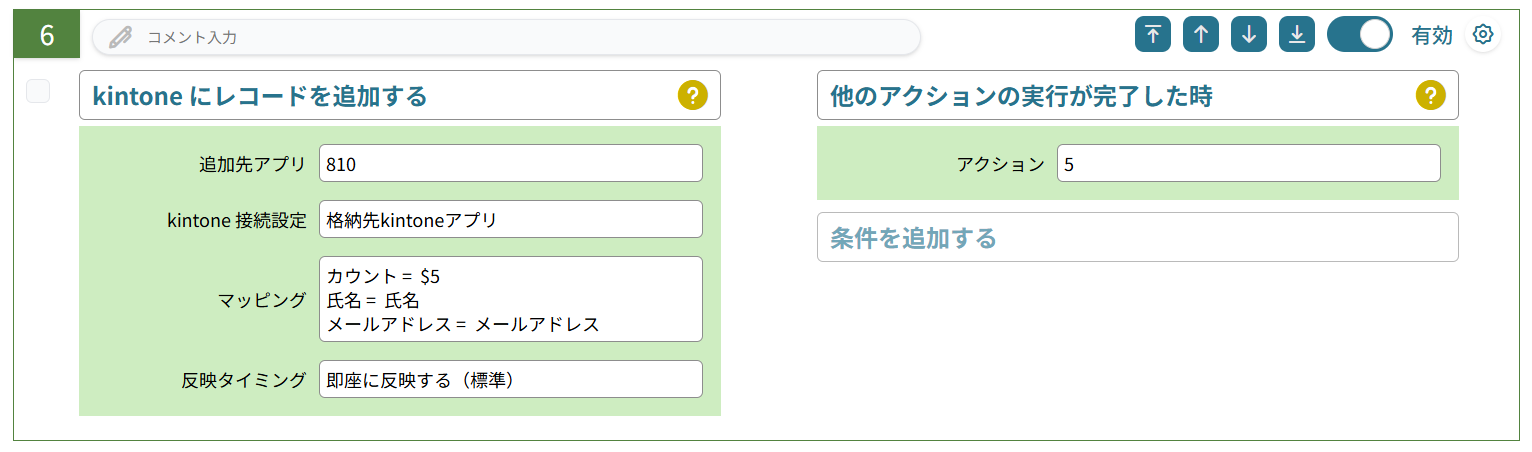Select 条件を追加する to add condition
Image resolution: width=1532 pixels, height=452 pixels.
pyautogui.click(x=1138, y=237)
